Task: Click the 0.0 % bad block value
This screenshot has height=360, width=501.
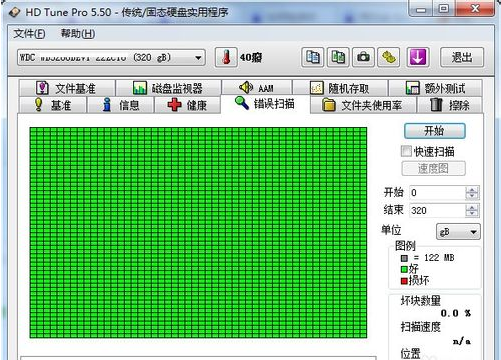Action: (456, 313)
